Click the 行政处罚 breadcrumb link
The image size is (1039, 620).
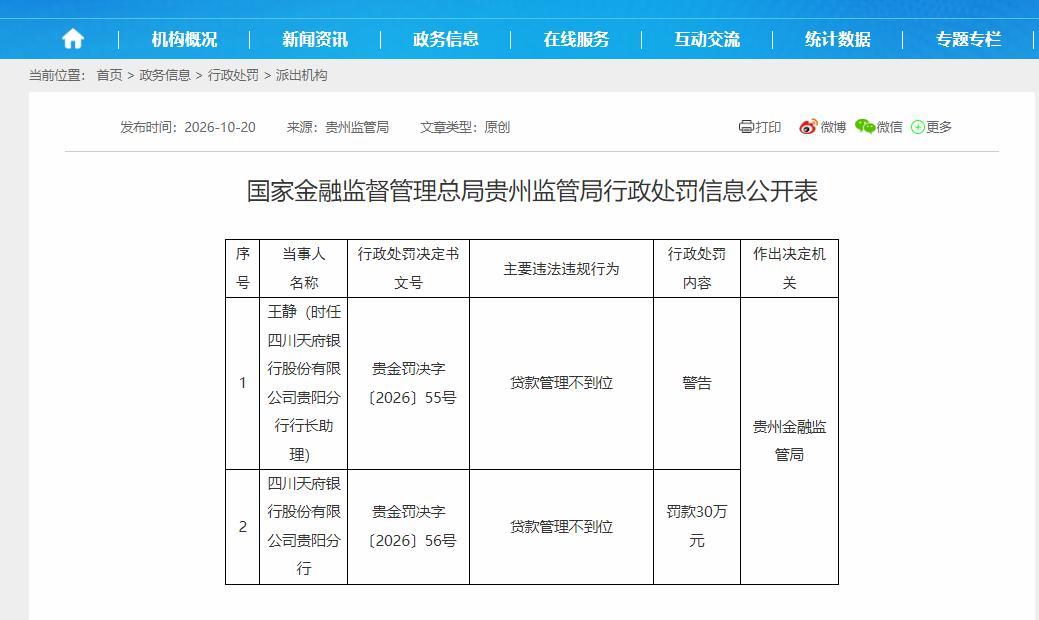[x=233, y=76]
